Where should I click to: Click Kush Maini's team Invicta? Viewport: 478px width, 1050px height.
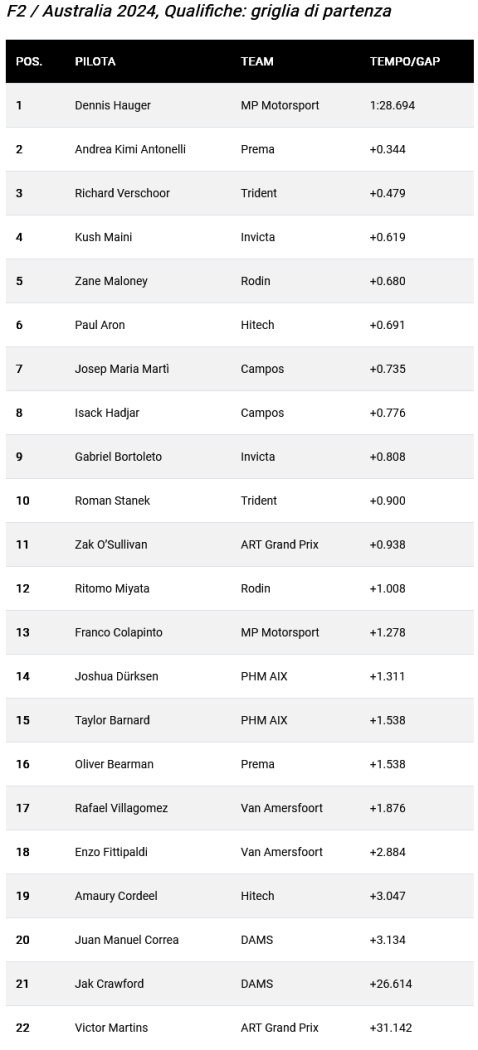click(x=258, y=237)
